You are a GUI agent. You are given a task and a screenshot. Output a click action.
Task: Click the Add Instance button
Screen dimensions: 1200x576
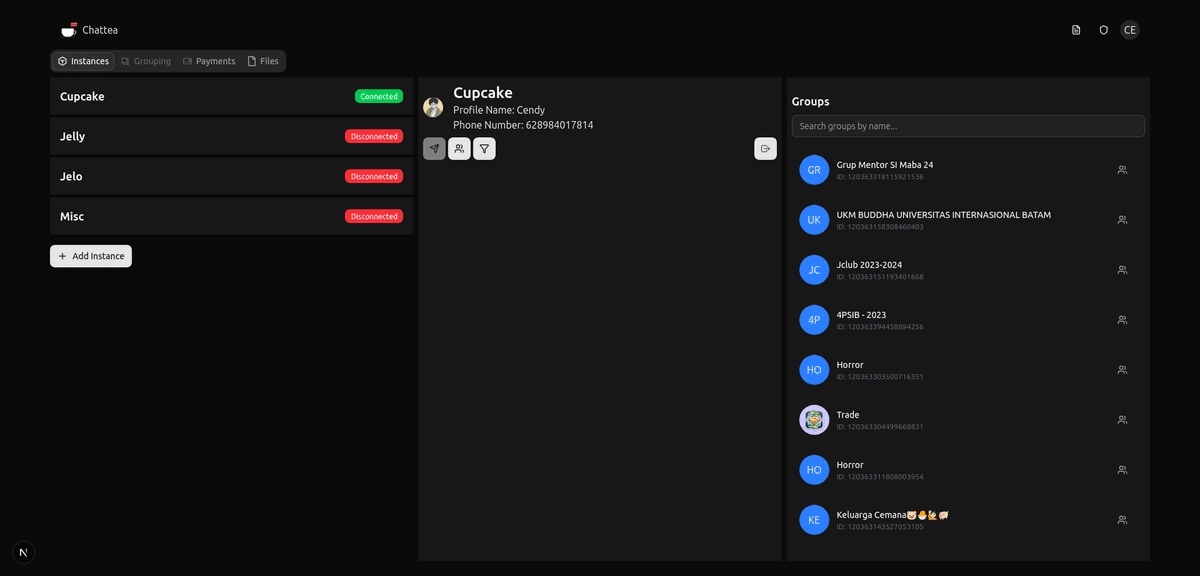(x=90, y=256)
